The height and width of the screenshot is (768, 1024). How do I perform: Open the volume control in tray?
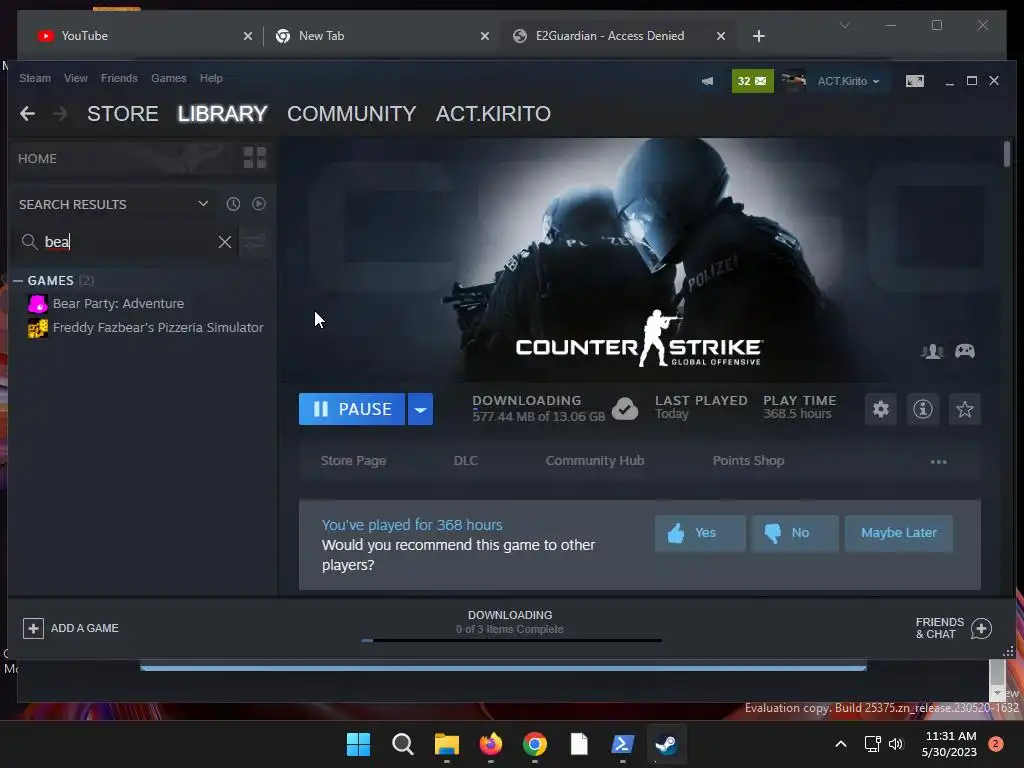click(895, 744)
